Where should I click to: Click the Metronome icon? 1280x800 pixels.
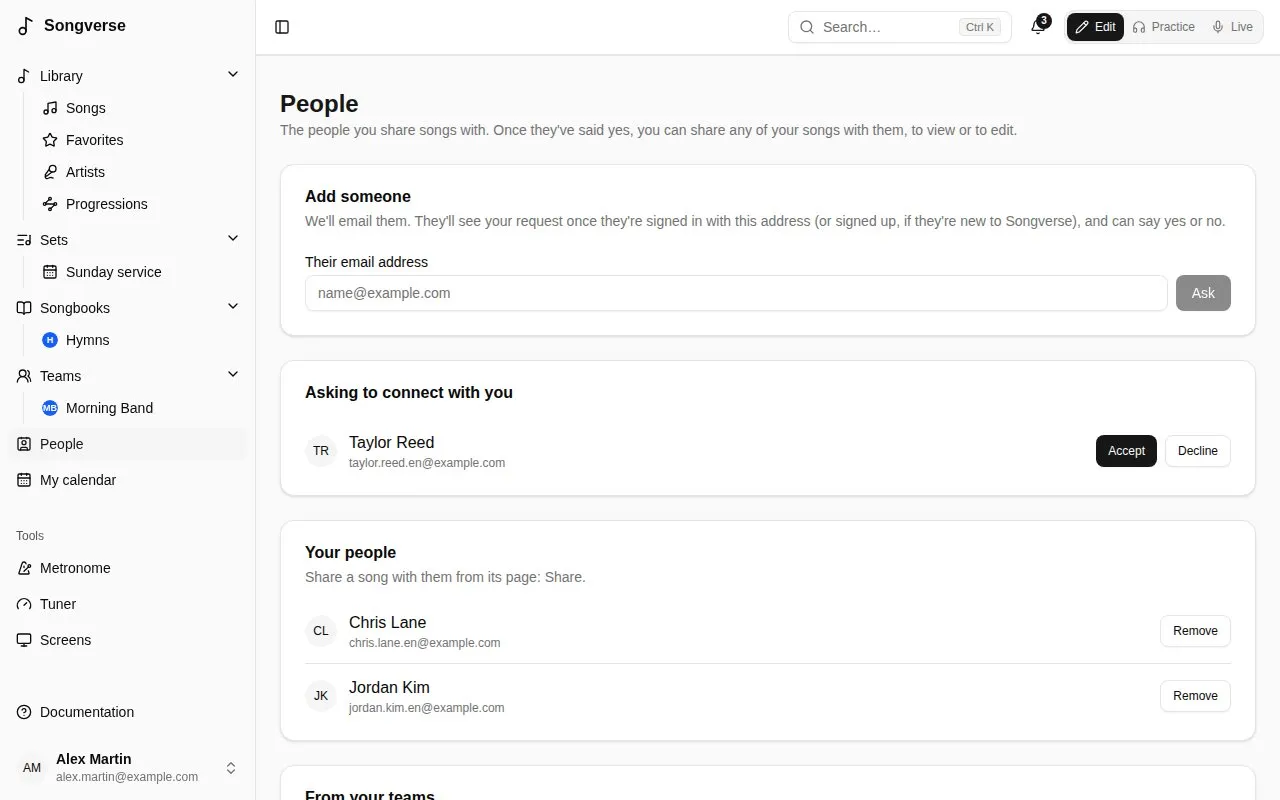pos(24,568)
